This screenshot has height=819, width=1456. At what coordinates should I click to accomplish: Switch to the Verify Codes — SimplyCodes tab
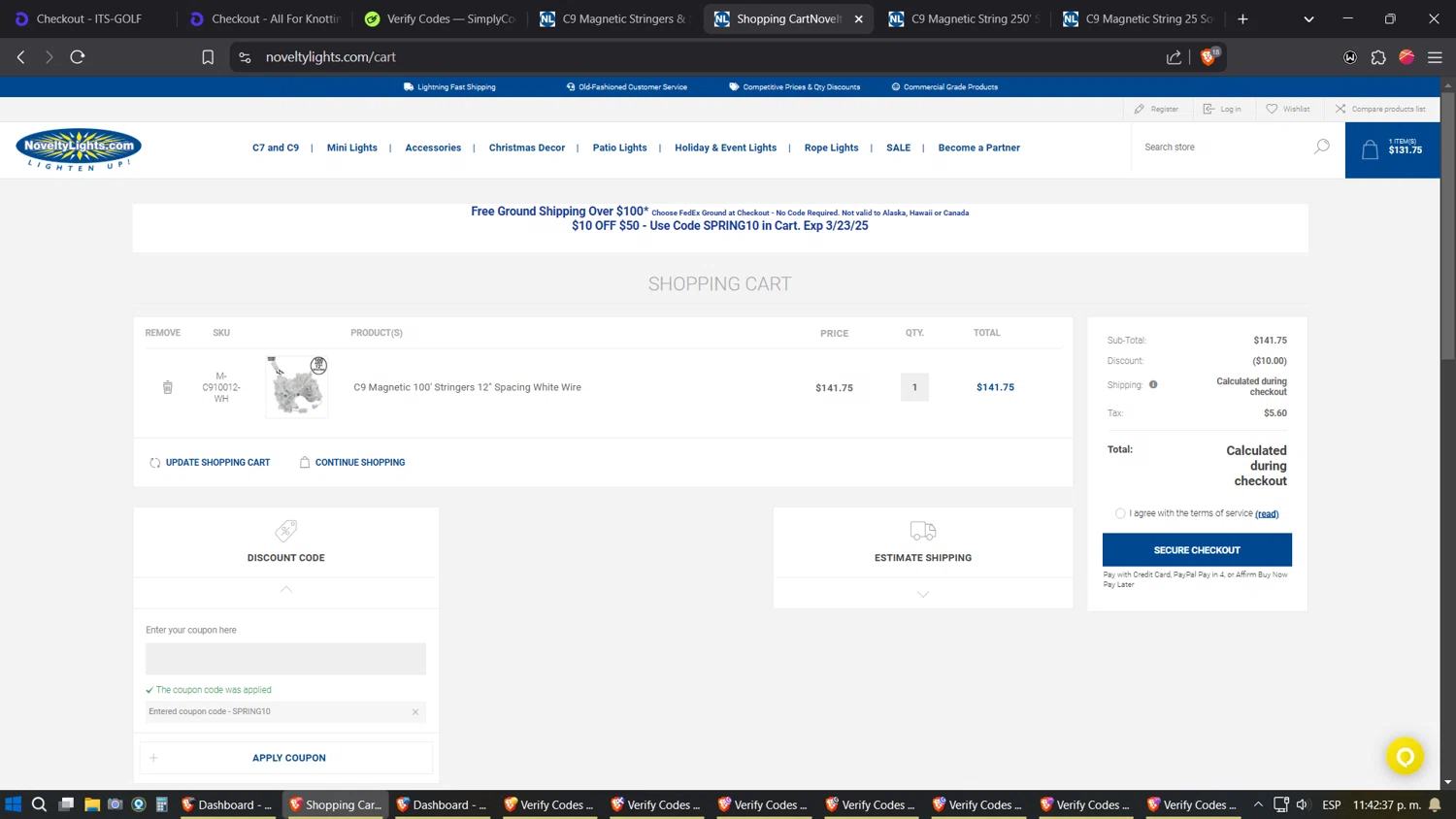coord(440,18)
